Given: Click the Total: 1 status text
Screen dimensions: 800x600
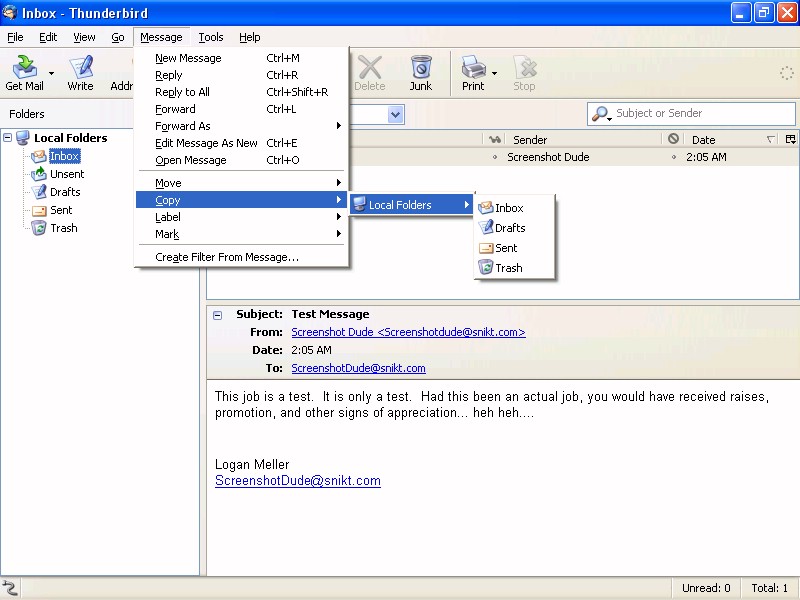Looking at the screenshot, I should click(x=769, y=588).
